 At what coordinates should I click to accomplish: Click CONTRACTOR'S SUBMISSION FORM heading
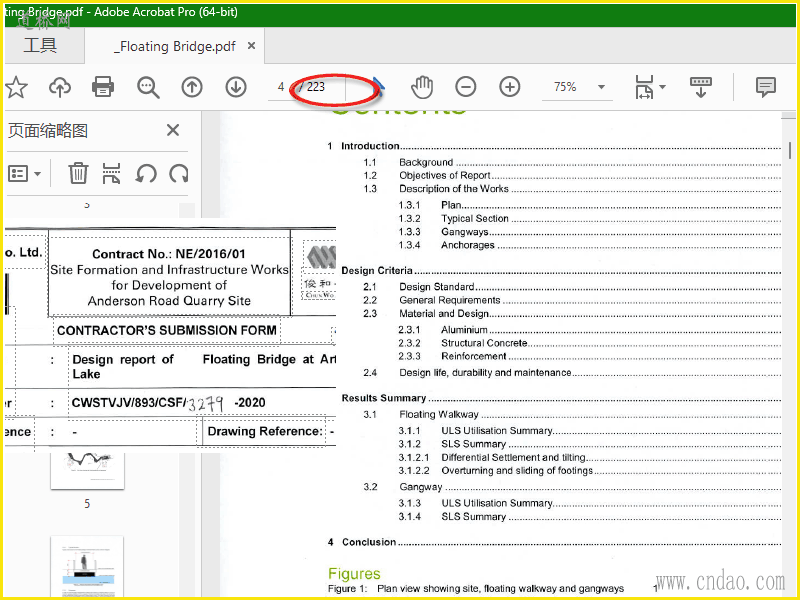pos(167,330)
